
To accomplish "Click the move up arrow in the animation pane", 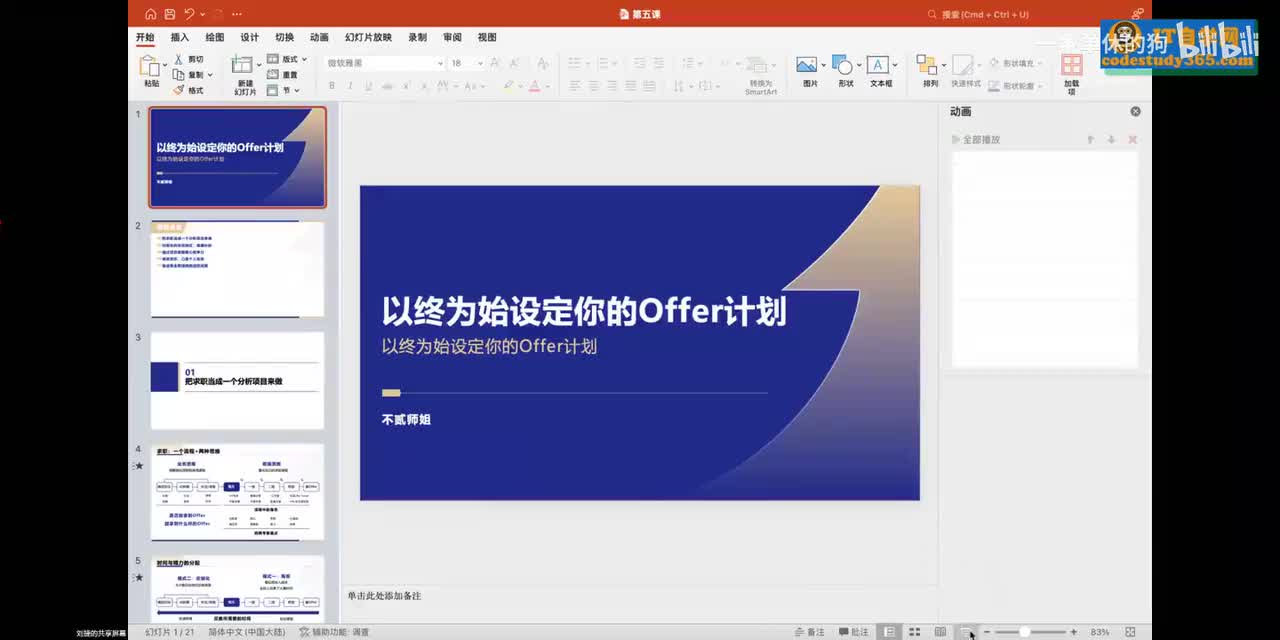I will 1091,139.
